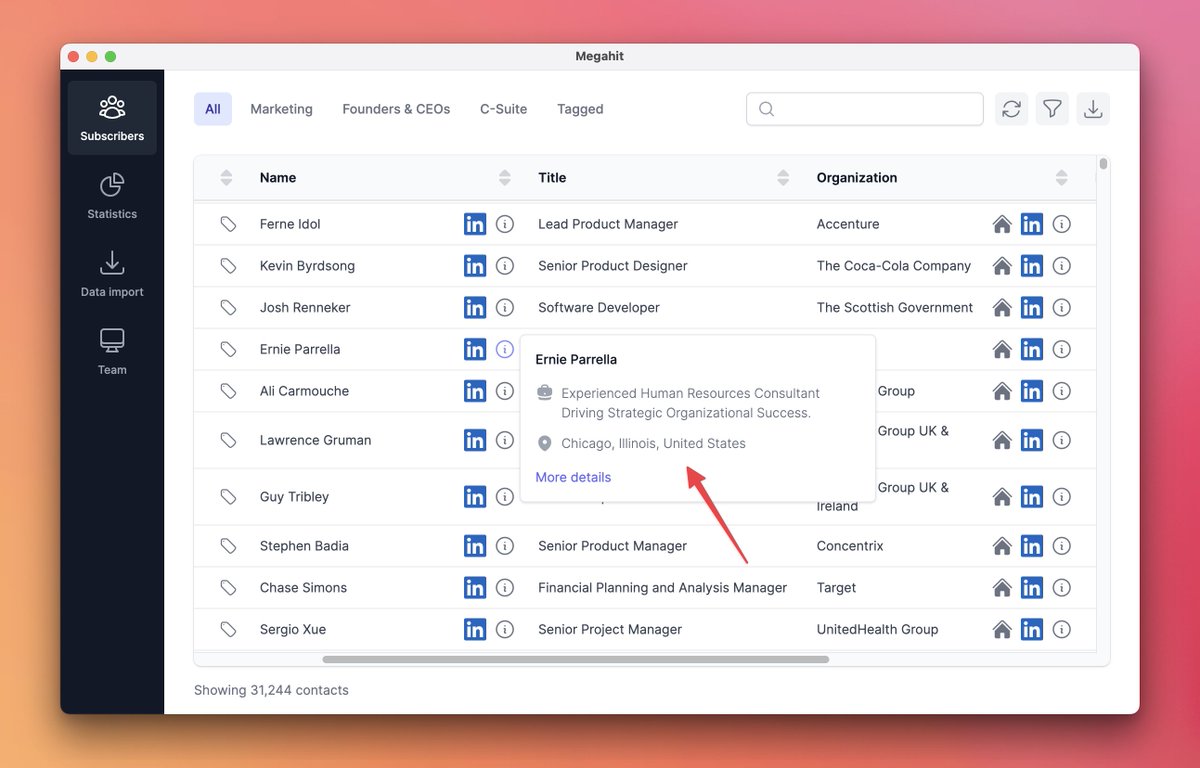Click Financial Planning and Analysis Manager
The width and height of the screenshot is (1200, 768).
pos(662,588)
